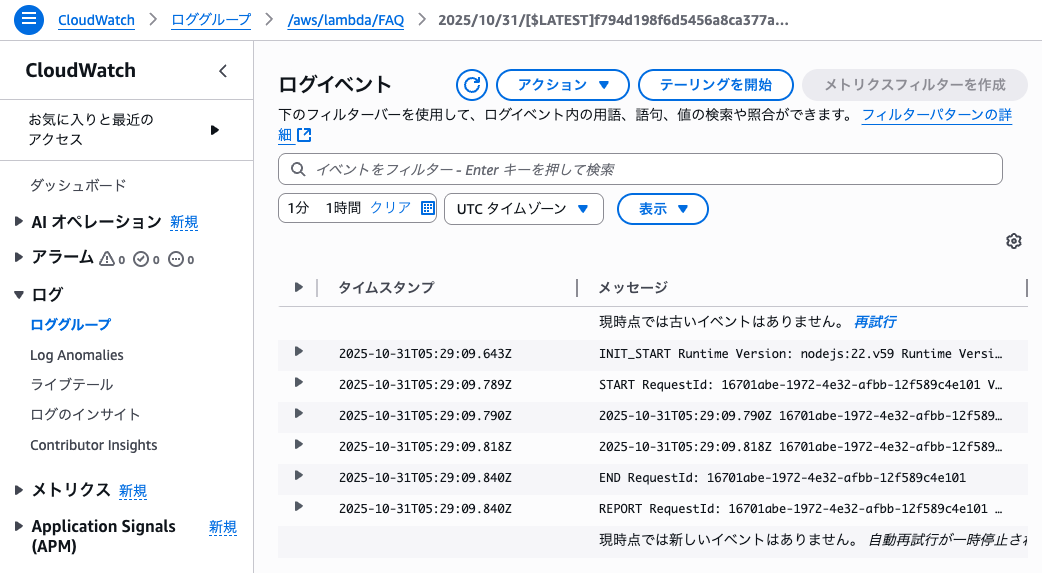Viewport: 1042px width, 573px height.
Task: Open ログのインサイト in the sidebar
Action: coord(85,415)
